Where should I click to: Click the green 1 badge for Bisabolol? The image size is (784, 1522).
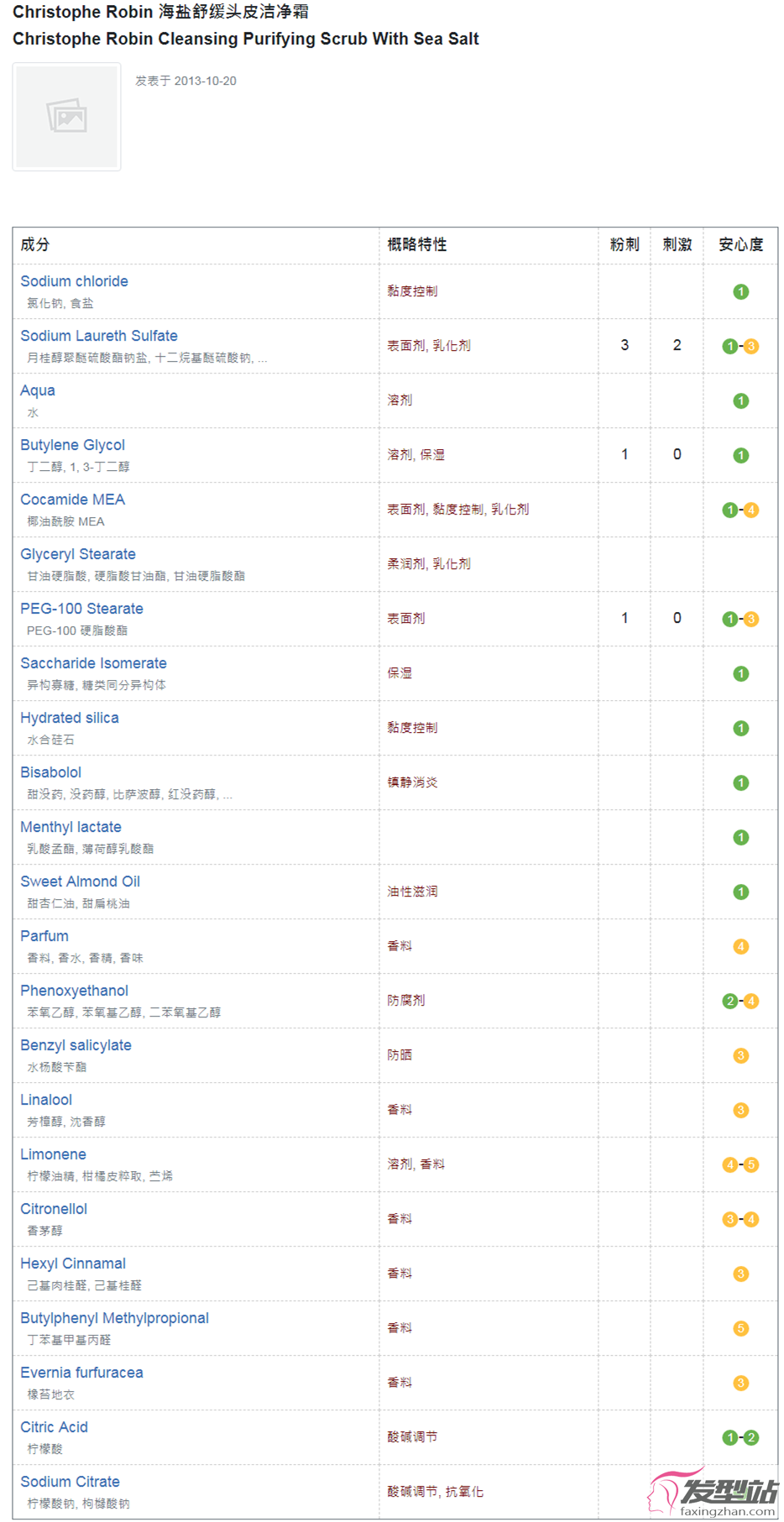click(x=740, y=782)
